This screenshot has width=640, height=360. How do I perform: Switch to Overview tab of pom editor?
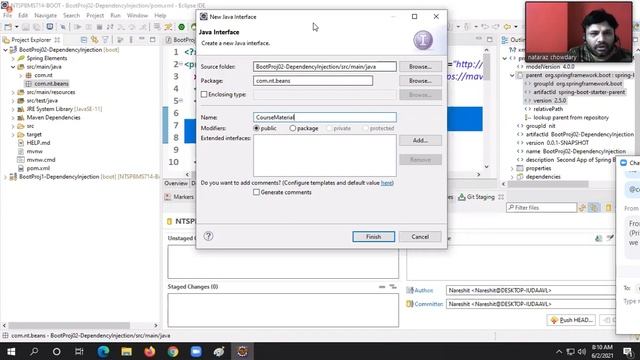coord(176,184)
